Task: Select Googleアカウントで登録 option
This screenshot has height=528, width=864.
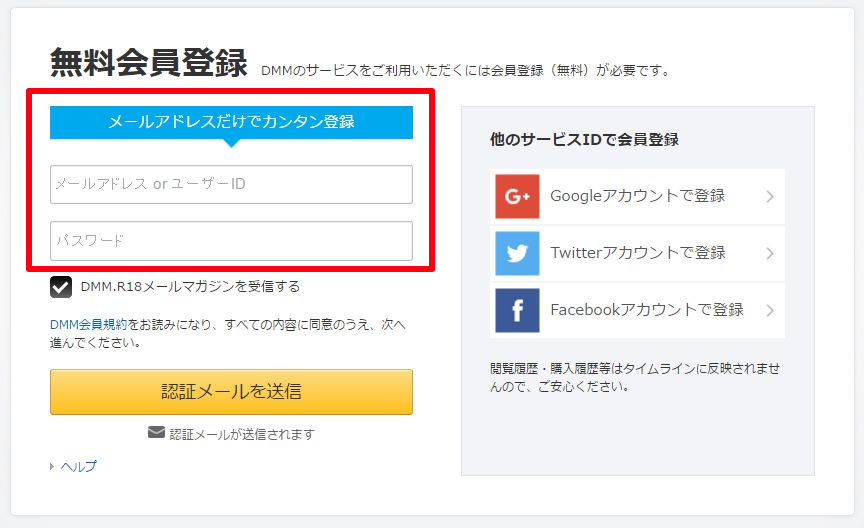Action: point(638,196)
